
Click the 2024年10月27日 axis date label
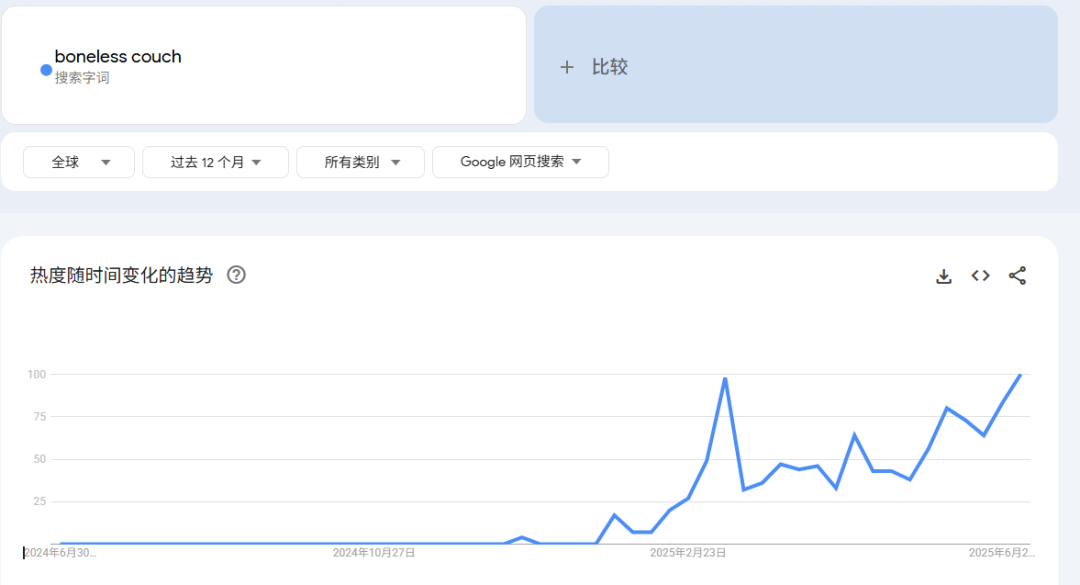374,552
